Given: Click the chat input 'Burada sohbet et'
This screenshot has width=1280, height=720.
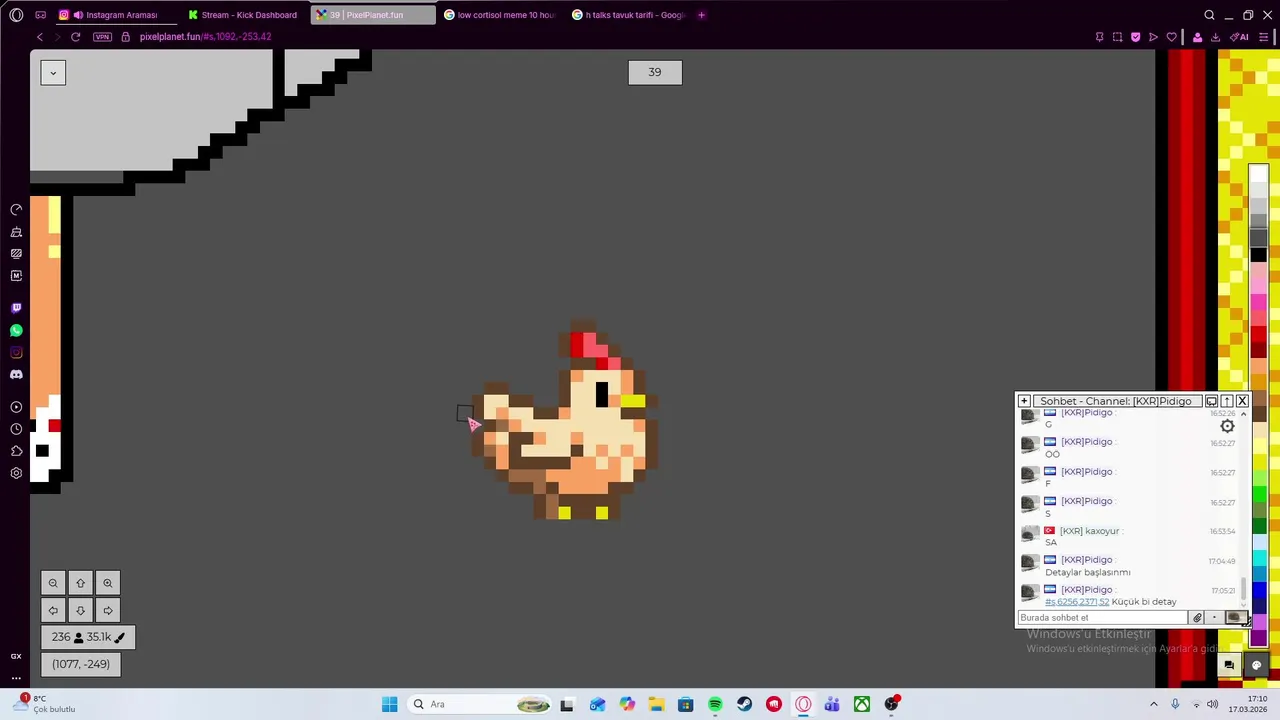Looking at the screenshot, I should point(1103,618).
